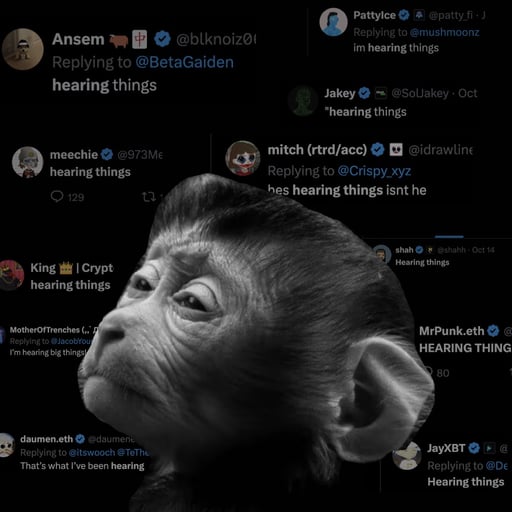The image size is (512, 512).
Task: Open the @mushmoonz mention link
Action: point(445,32)
